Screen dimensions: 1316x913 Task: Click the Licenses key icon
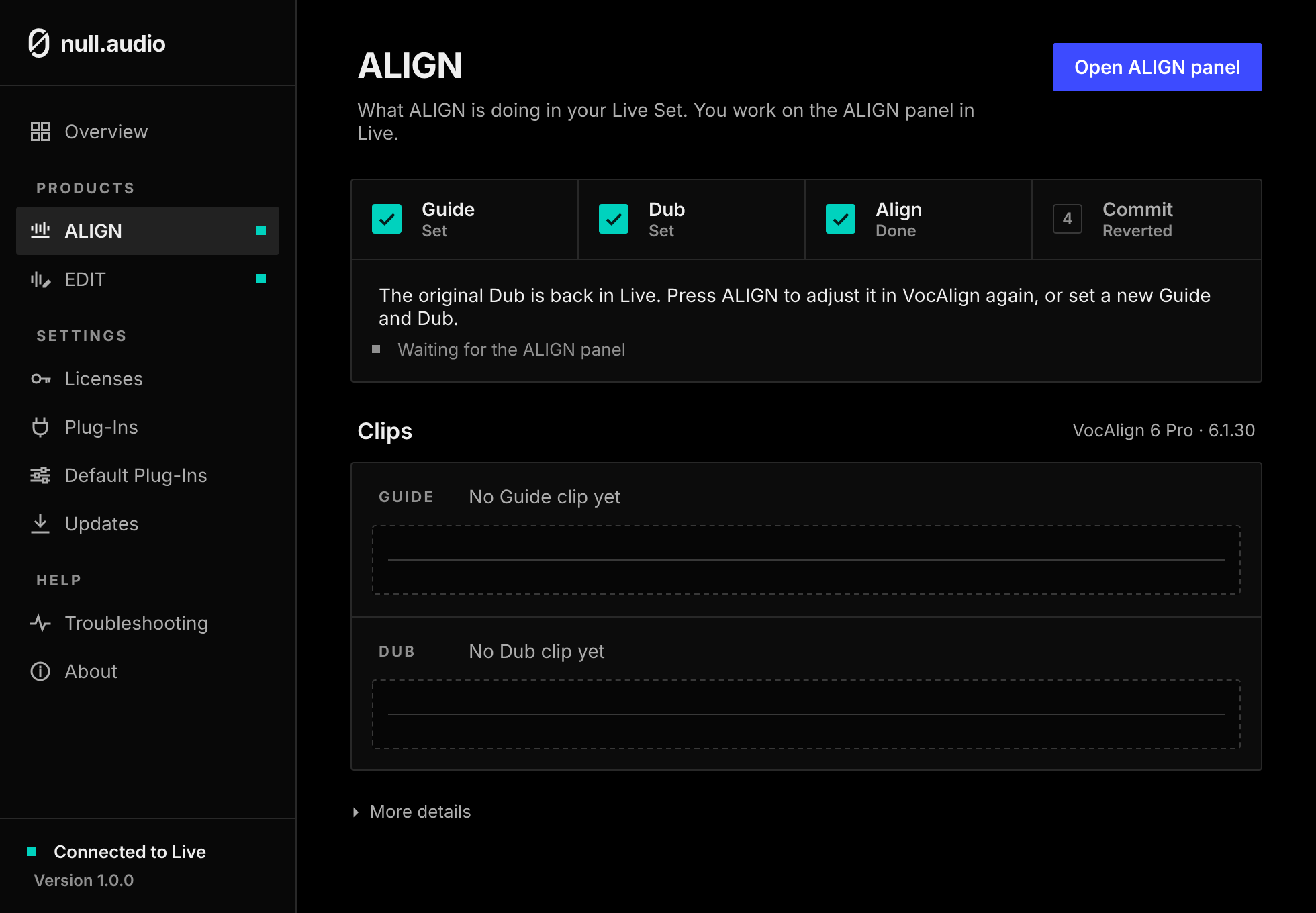point(40,379)
